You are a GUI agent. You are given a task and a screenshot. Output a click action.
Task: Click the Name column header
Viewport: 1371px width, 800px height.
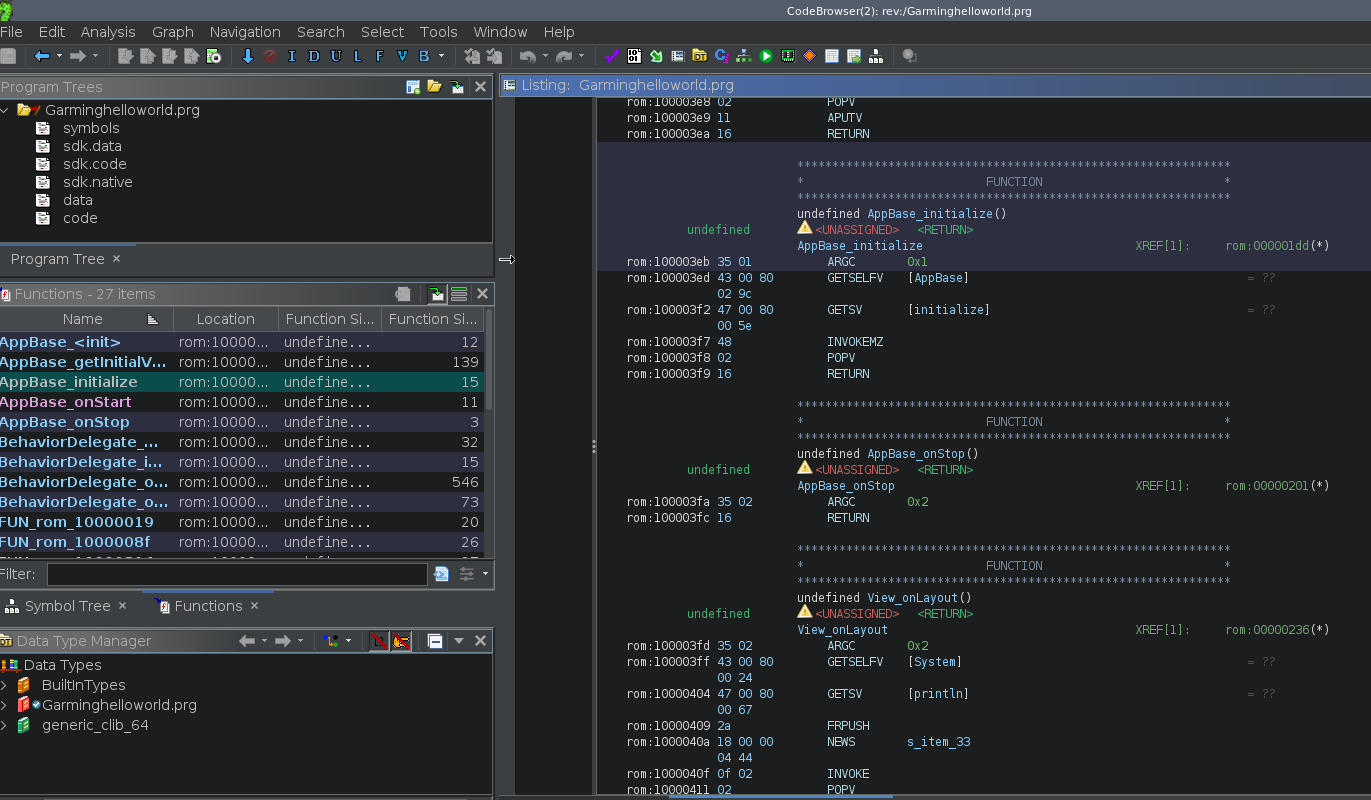click(82, 319)
